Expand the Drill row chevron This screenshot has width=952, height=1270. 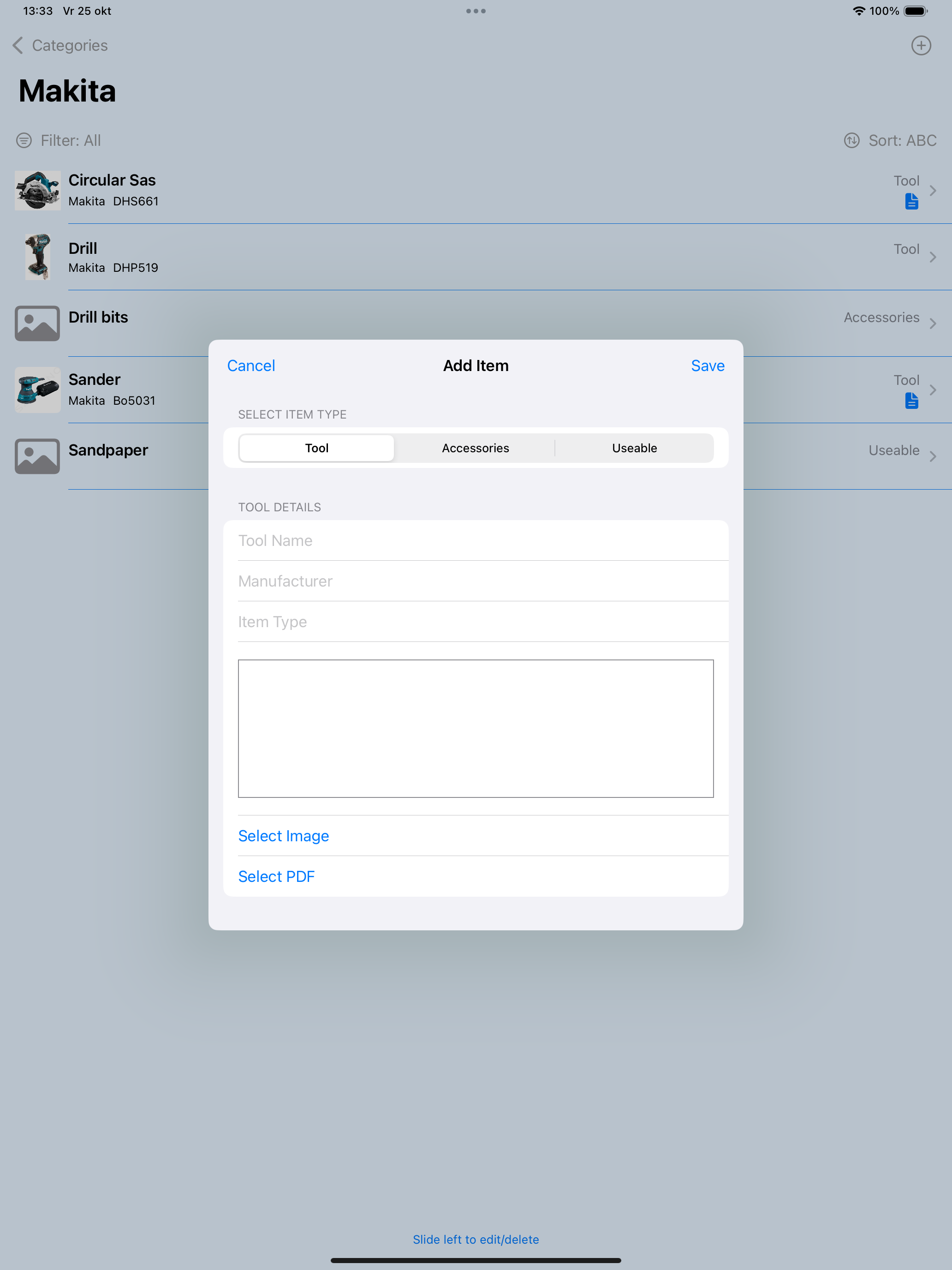pyautogui.click(x=933, y=257)
